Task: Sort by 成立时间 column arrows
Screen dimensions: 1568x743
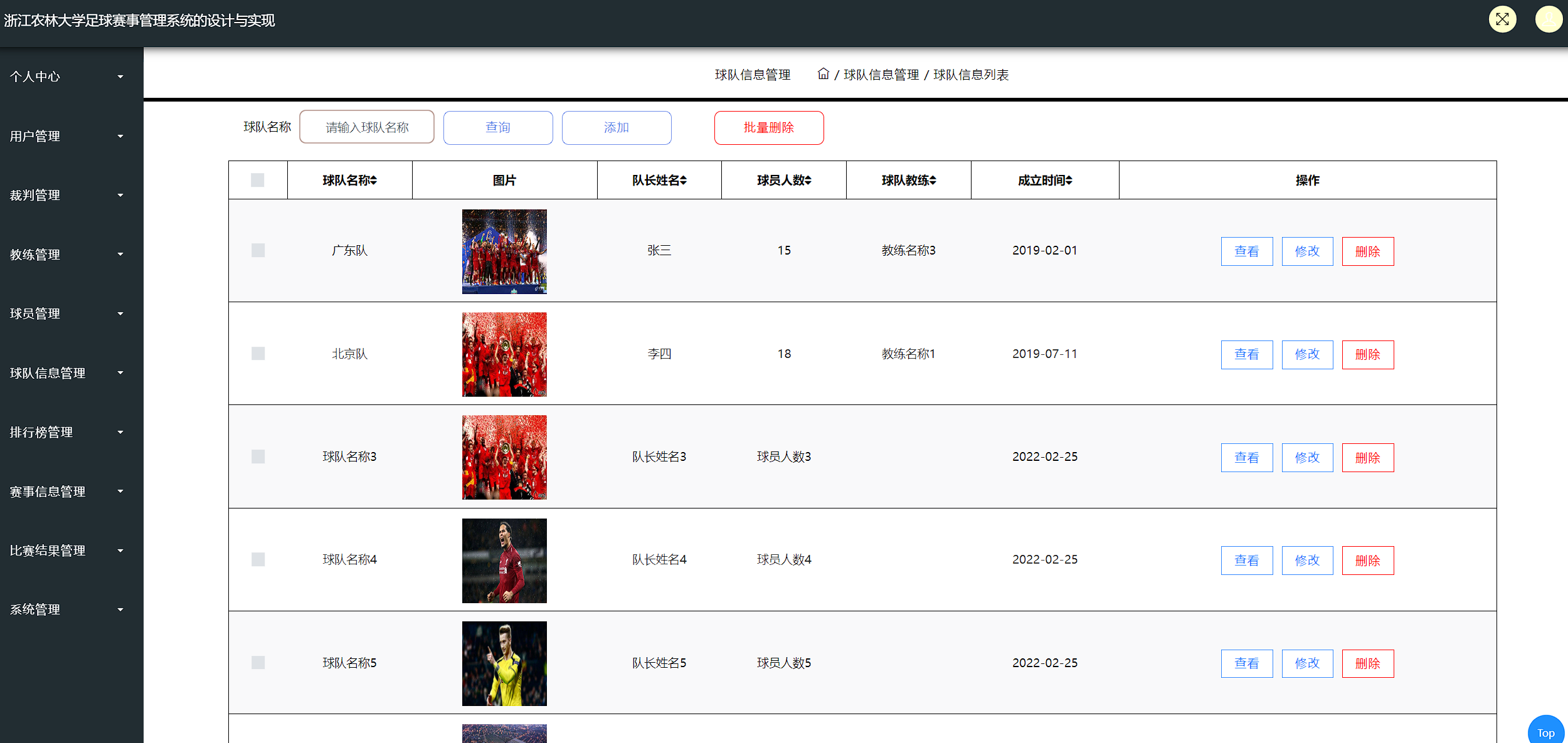Action: coord(1069,181)
